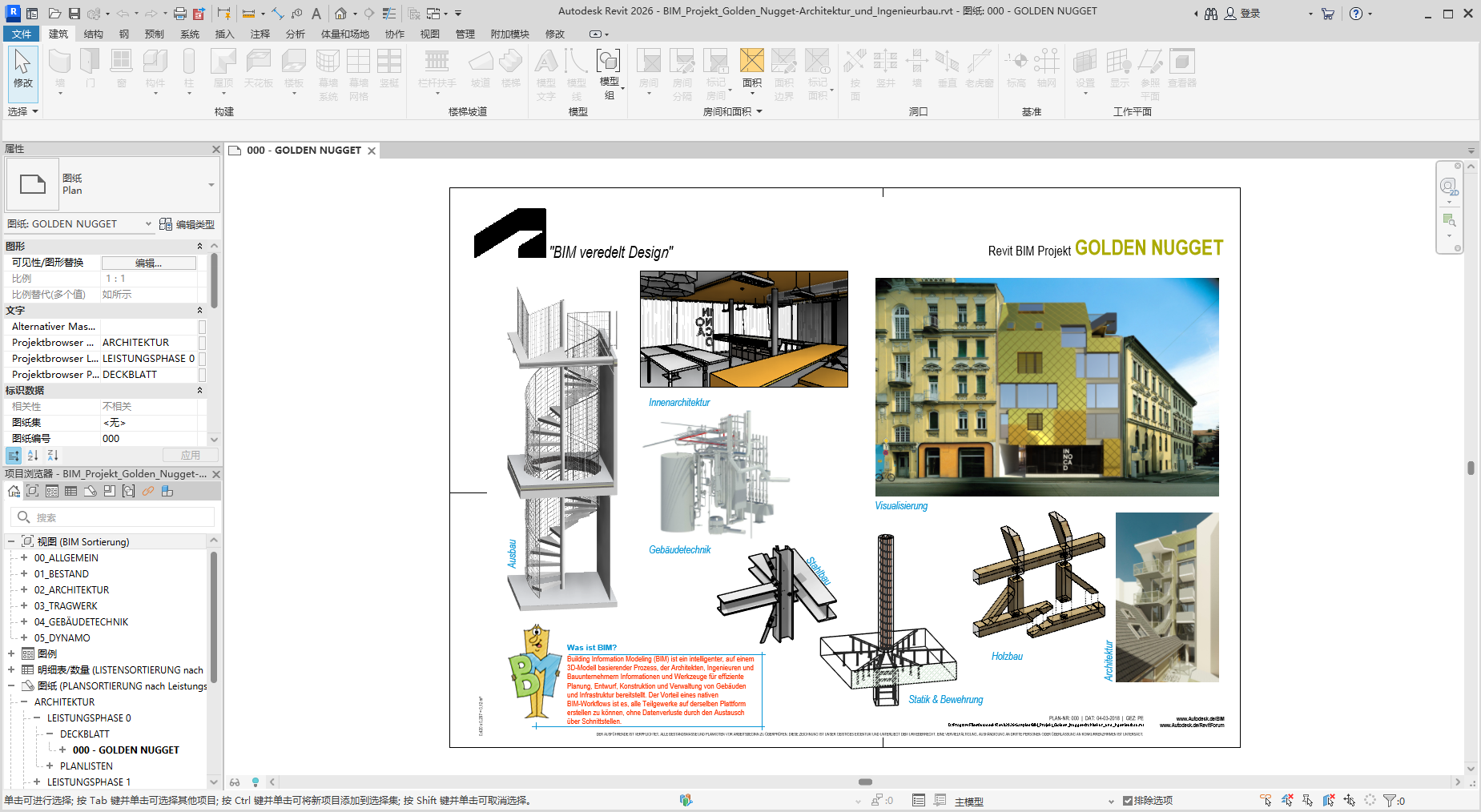
Task: Toggle the Alternative Mas... checkbox
Action: click(x=202, y=327)
